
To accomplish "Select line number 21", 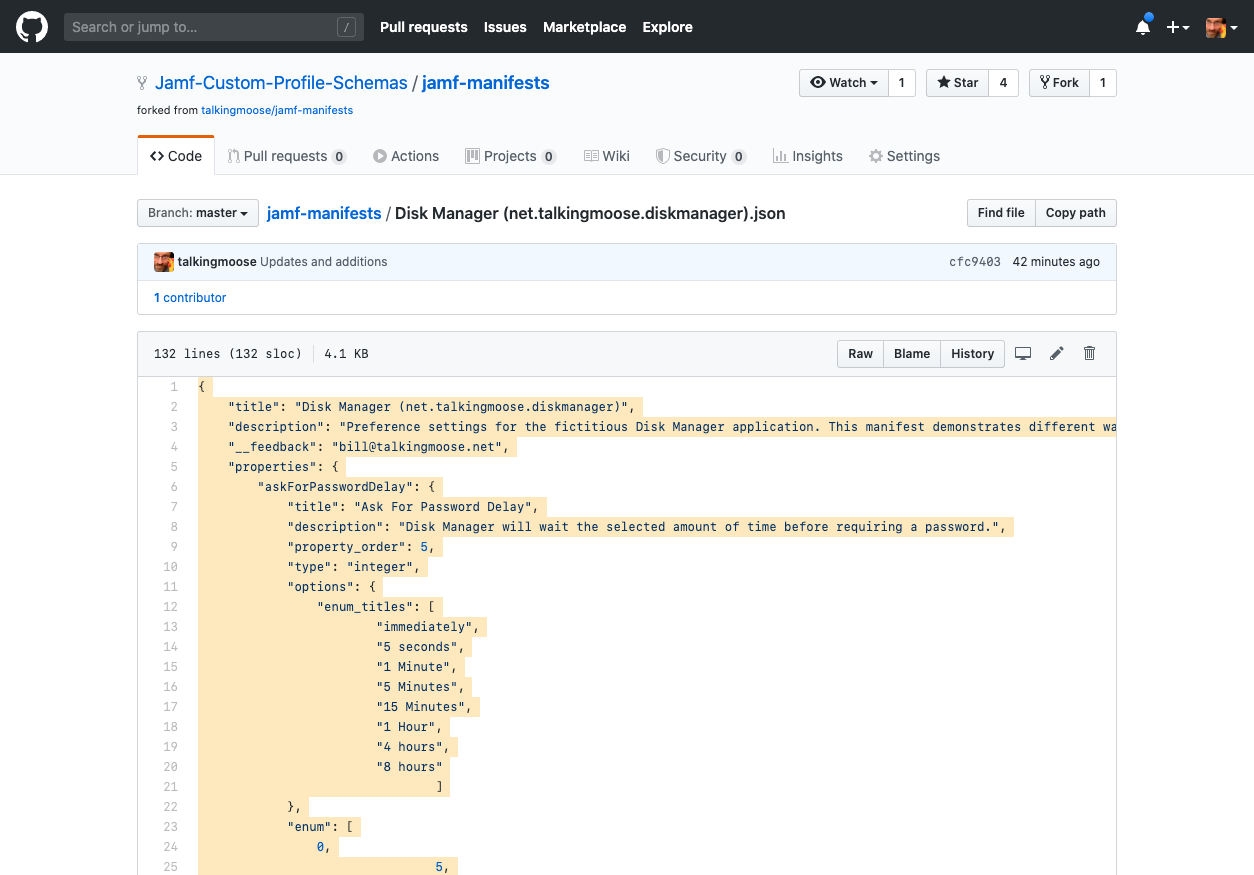I will tap(171, 787).
